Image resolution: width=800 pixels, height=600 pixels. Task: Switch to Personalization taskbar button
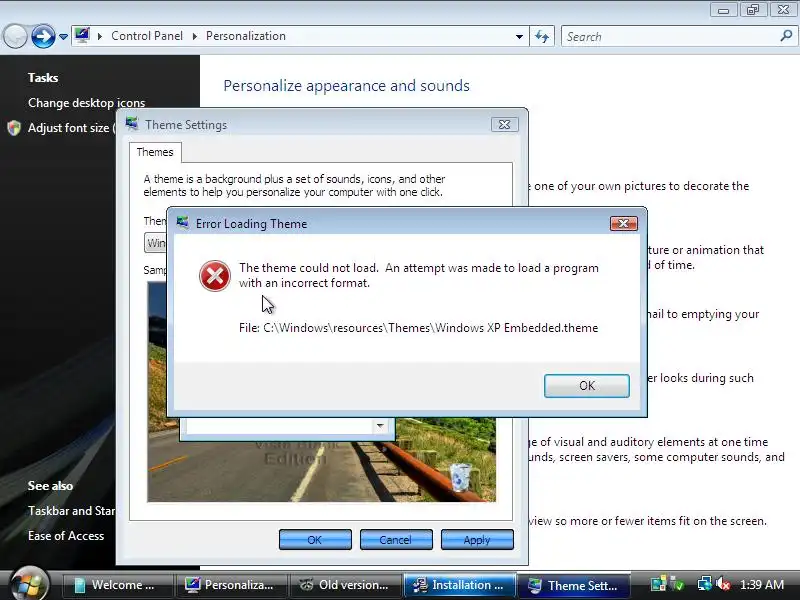231,585
